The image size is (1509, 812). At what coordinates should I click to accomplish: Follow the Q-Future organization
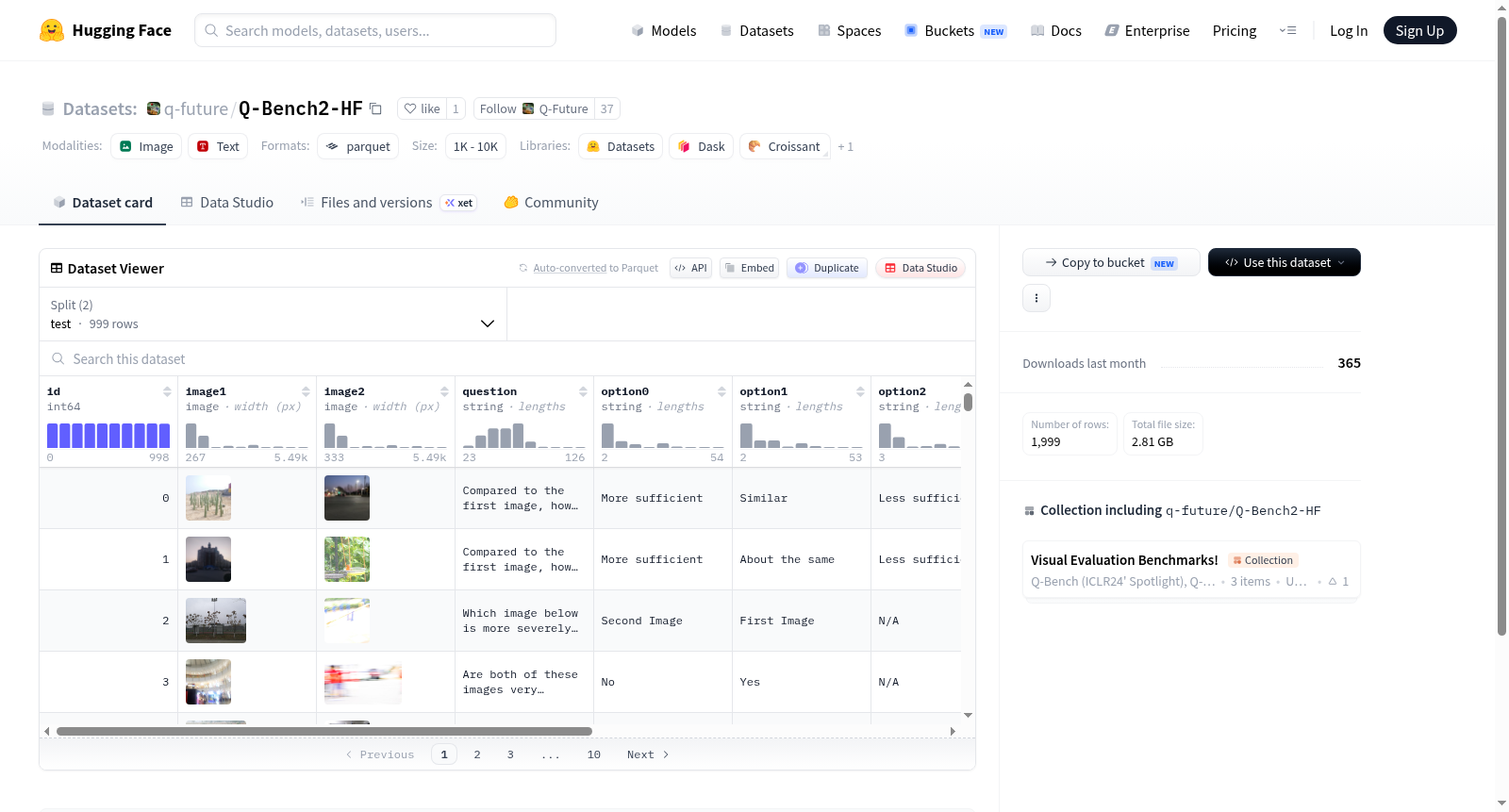pos(534,108)
